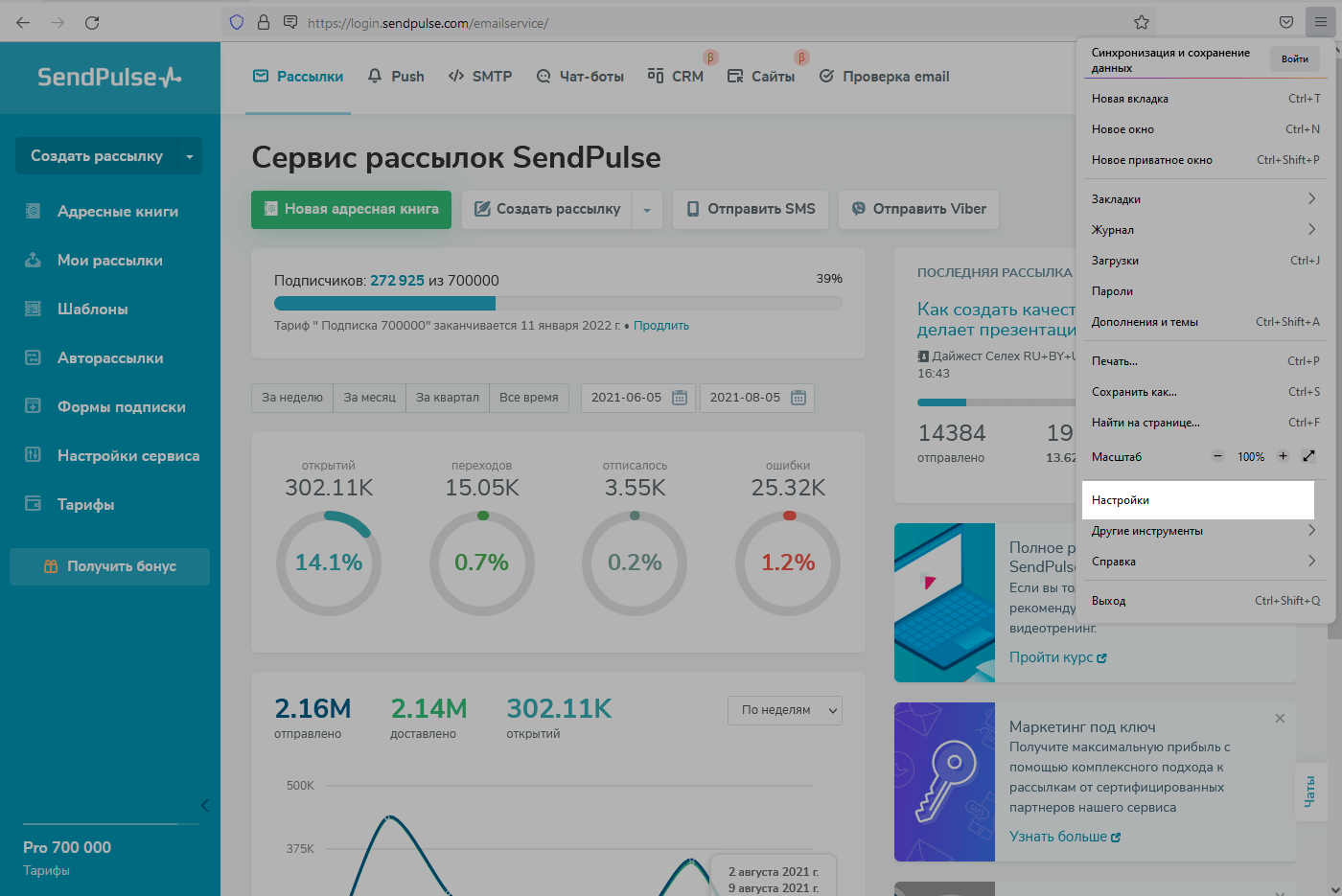This screenshot has width=1342, height=896.
Task: Expand arrow next to Создать рассылку button
Action: tap(647, 210)
